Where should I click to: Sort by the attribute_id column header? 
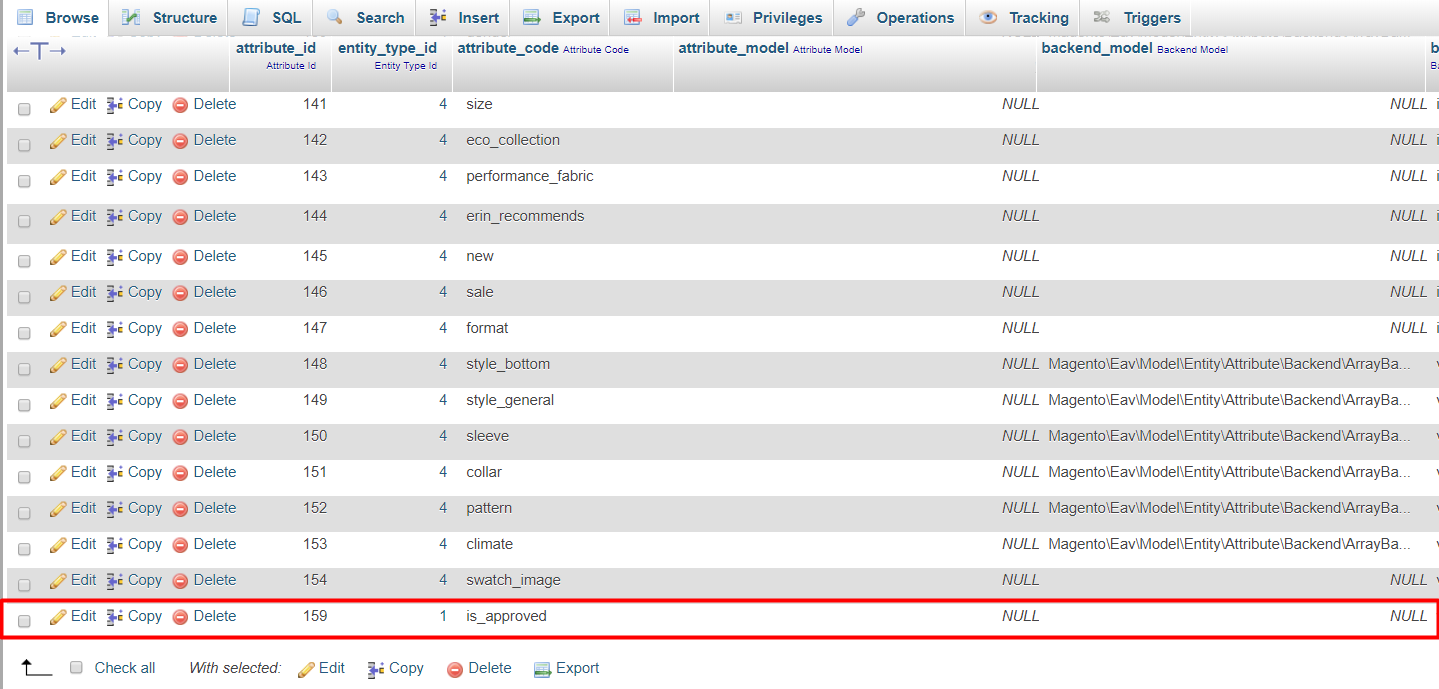coord(276,48)
